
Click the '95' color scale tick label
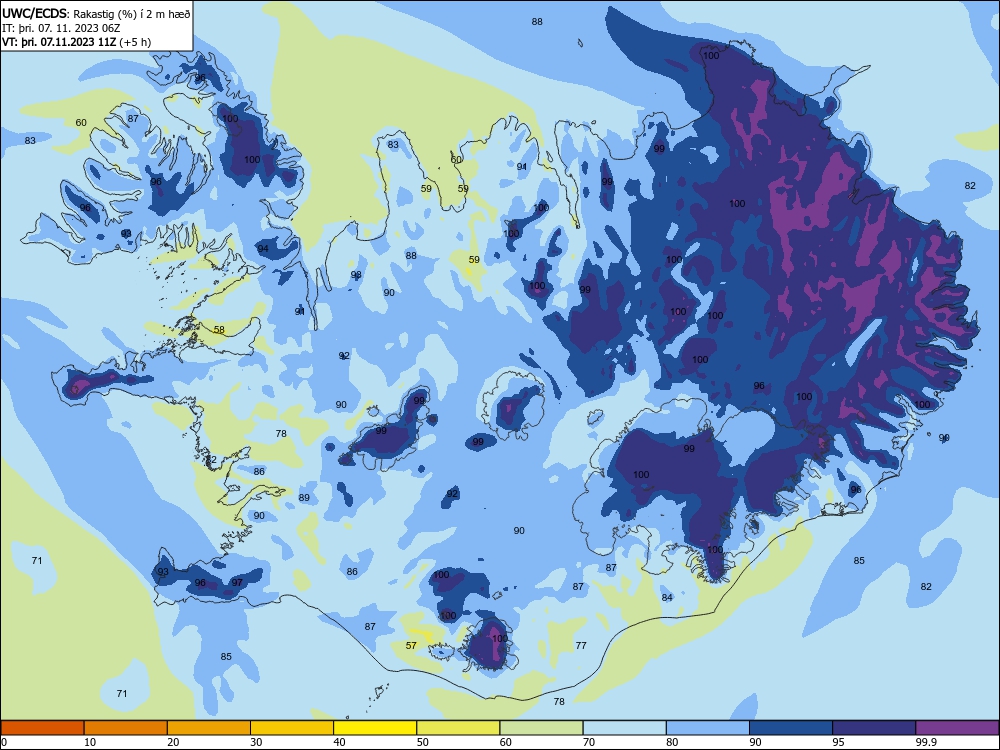pyautogui.click(x=838, y=742)
